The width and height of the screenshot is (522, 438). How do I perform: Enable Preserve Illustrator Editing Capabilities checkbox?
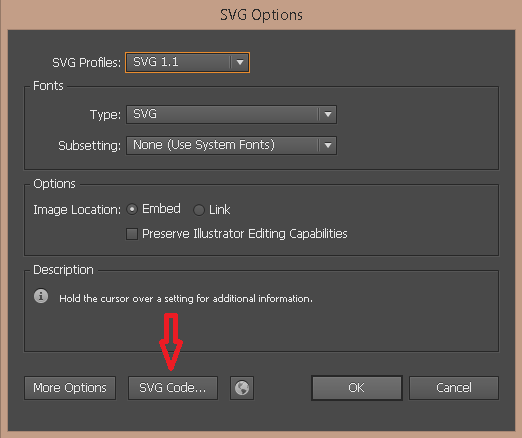[x=132, y=234]
